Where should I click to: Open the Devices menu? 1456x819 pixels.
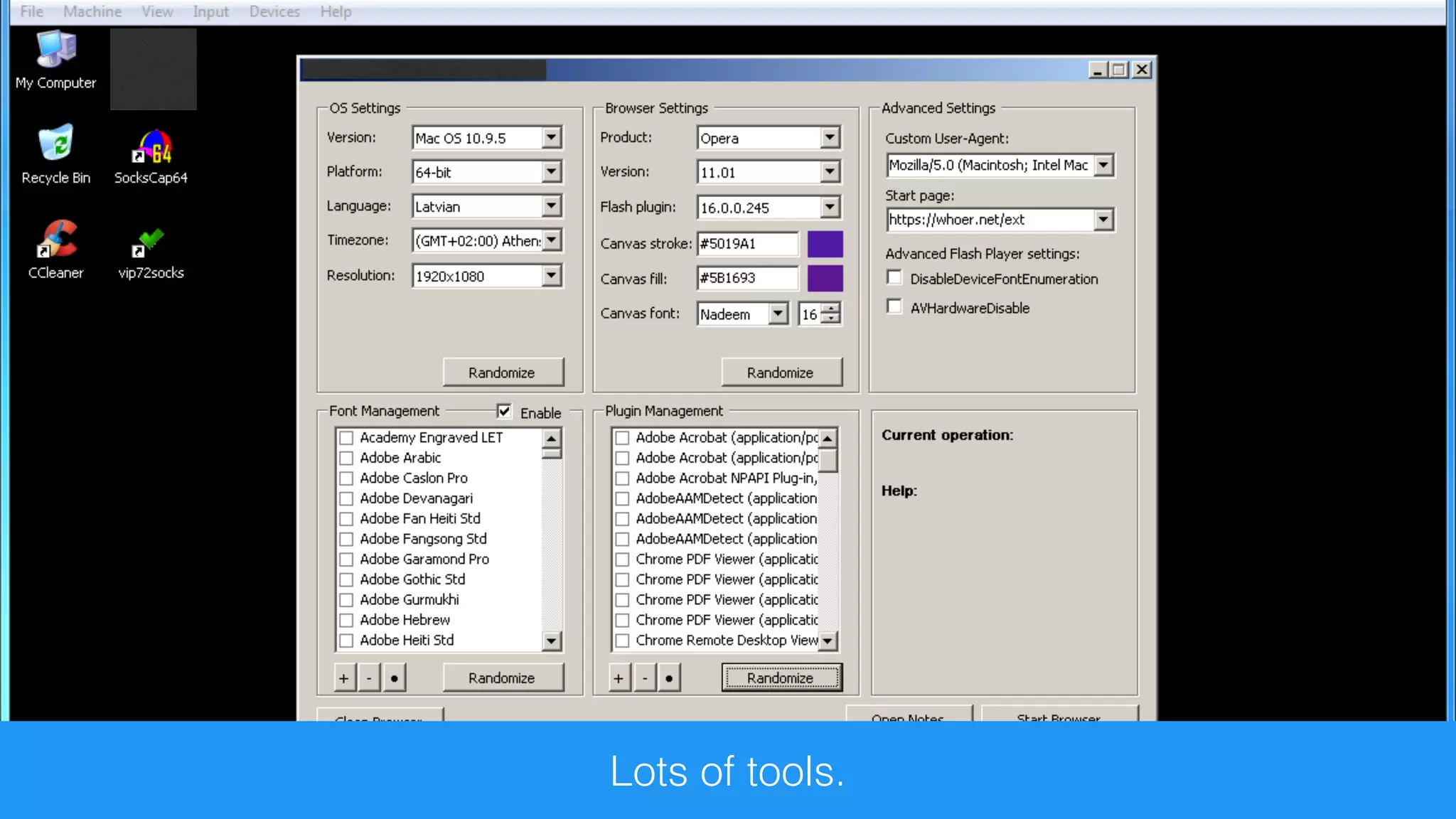[x=274, y=11]
